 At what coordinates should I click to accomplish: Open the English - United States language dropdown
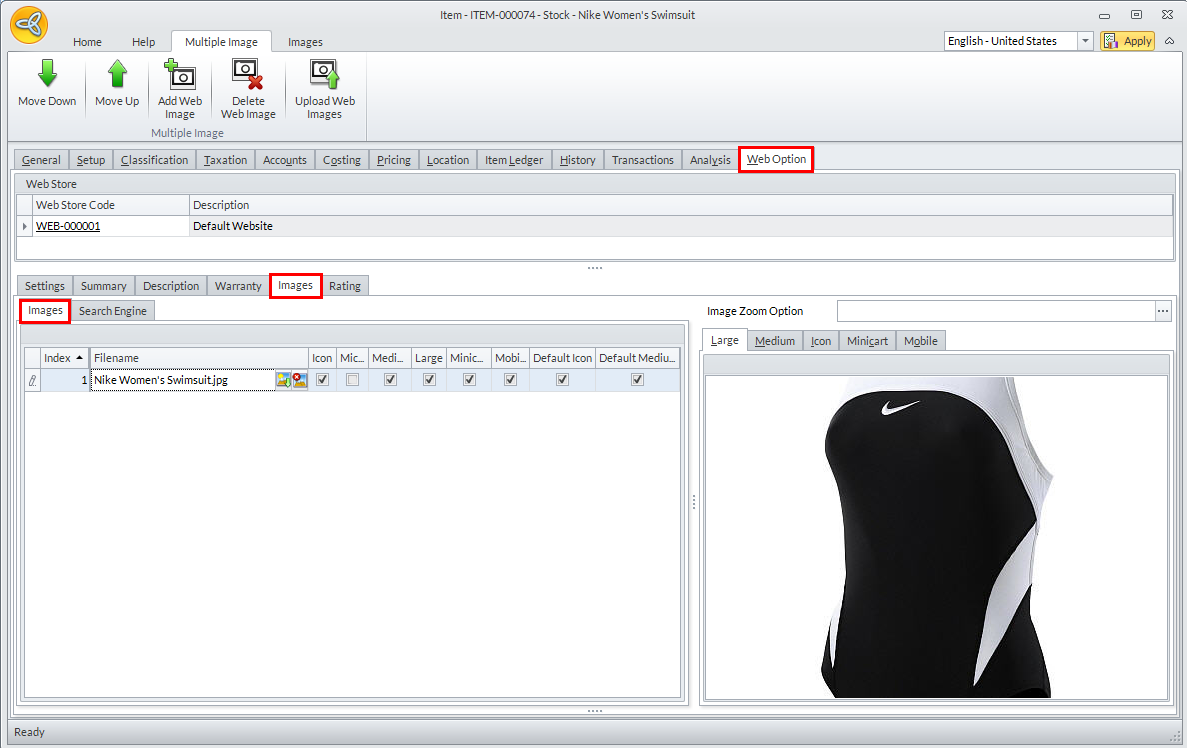click(1085, 41)
